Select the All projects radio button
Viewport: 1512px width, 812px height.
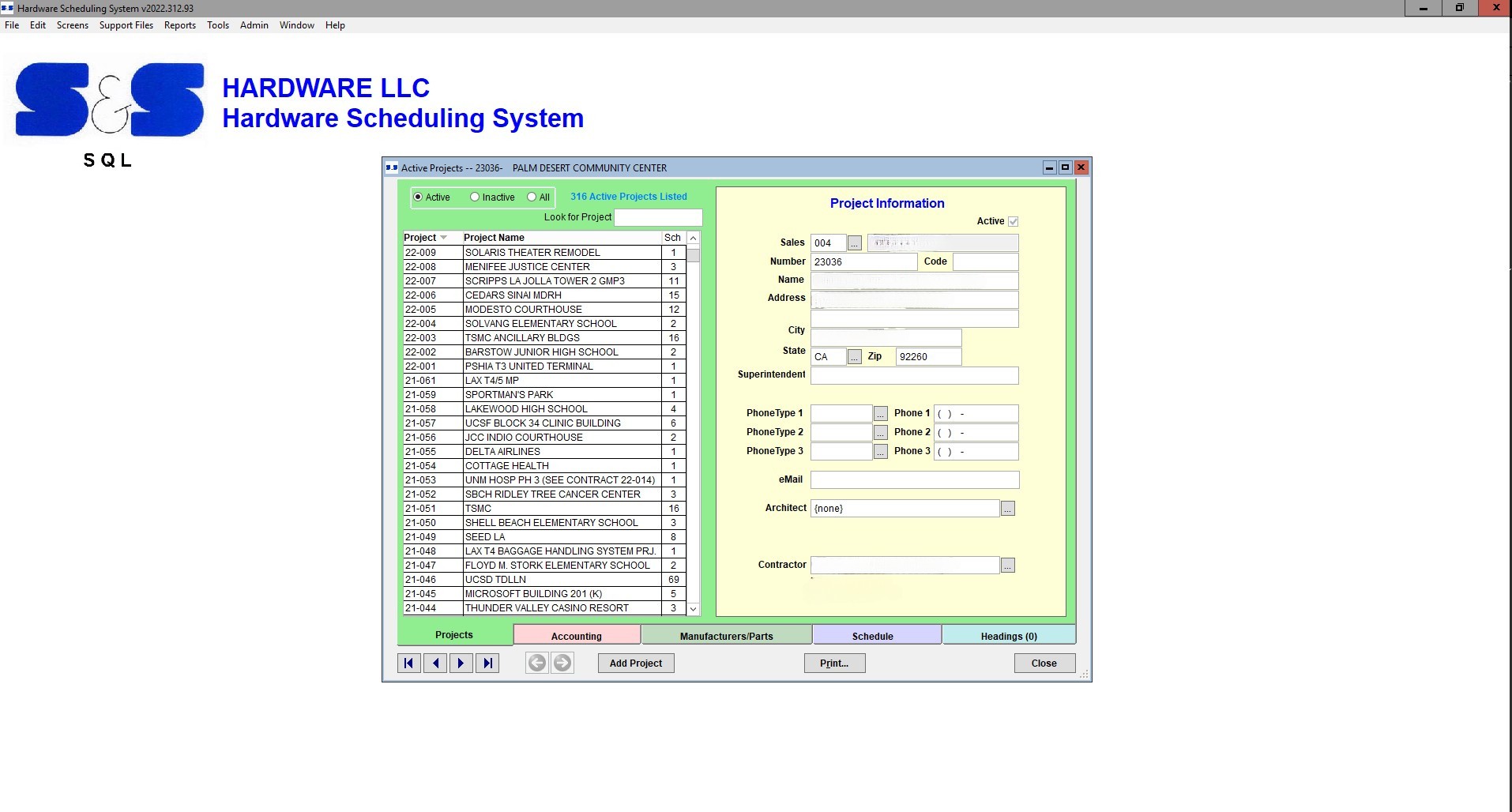[532, 197]
